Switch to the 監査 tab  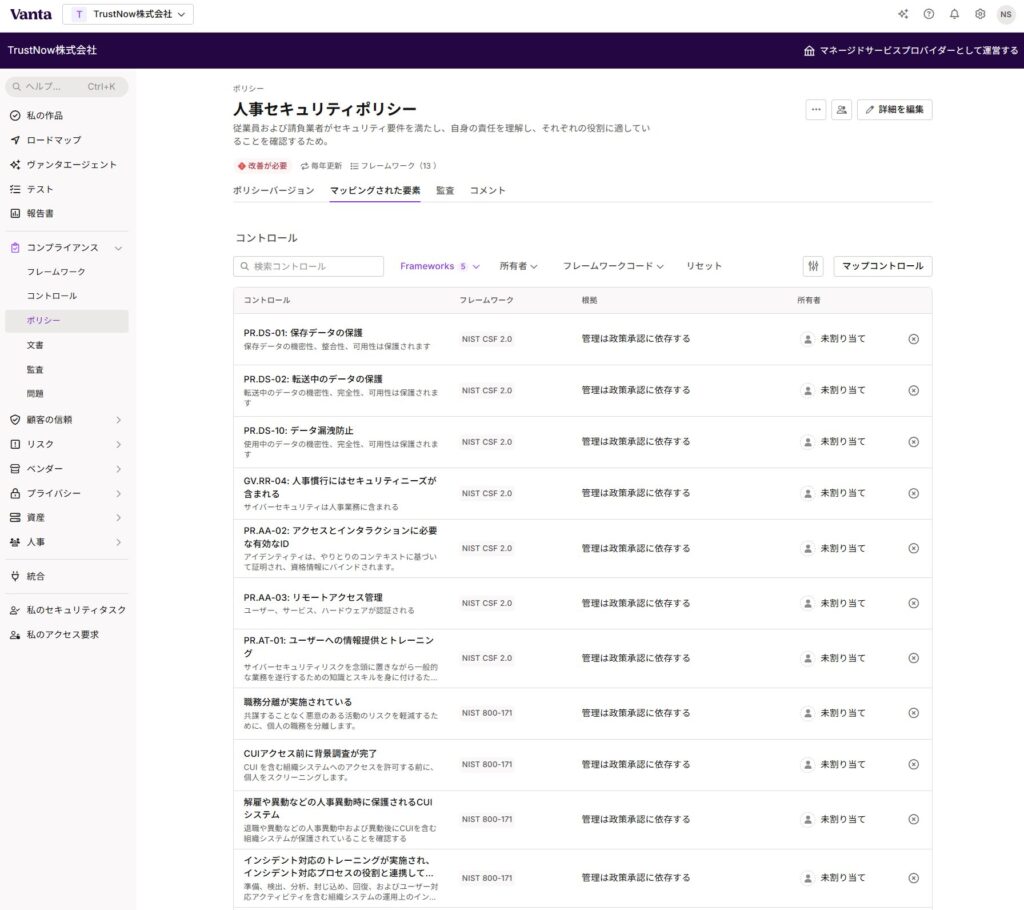445,190
